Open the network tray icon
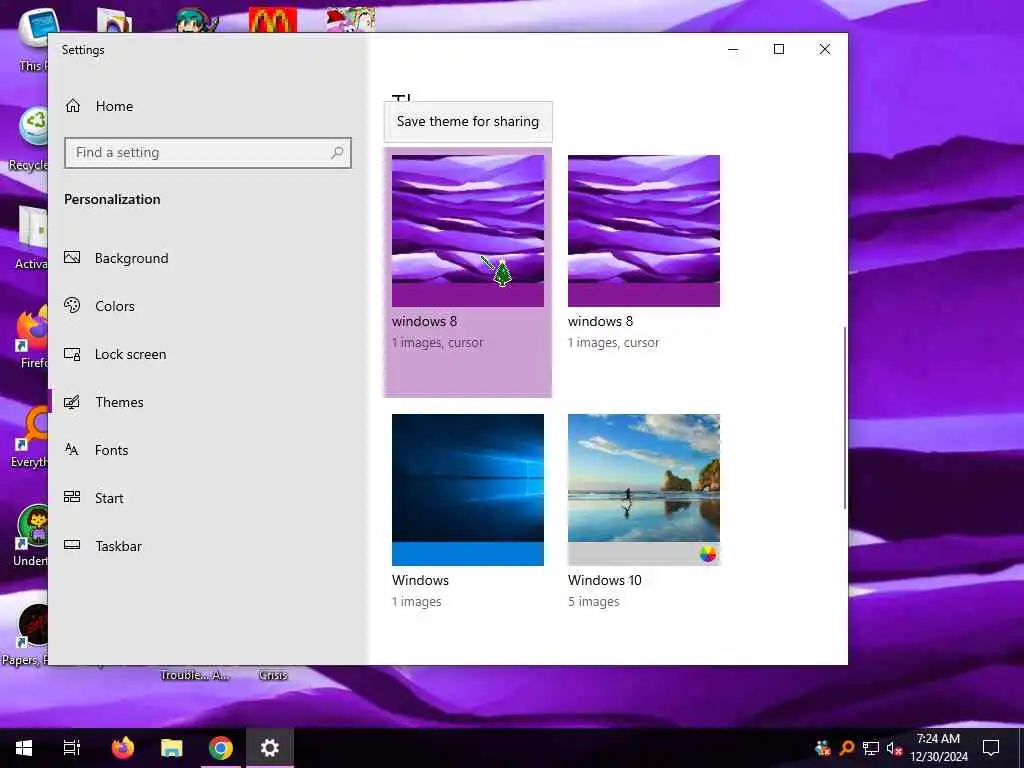Screen dimensions: 1024x768 tap(871, 748)
